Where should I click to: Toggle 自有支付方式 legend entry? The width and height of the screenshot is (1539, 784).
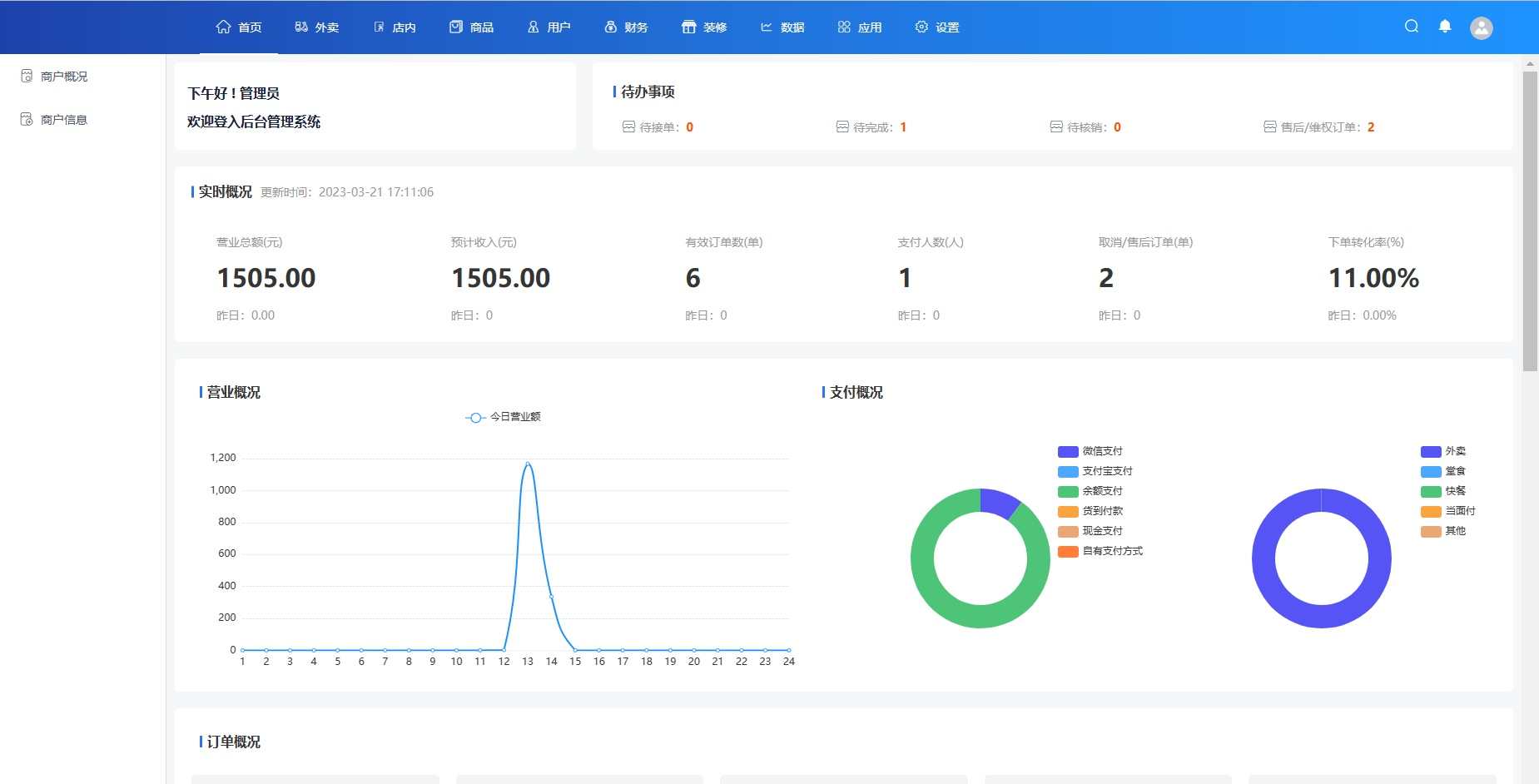(1100, 551)
